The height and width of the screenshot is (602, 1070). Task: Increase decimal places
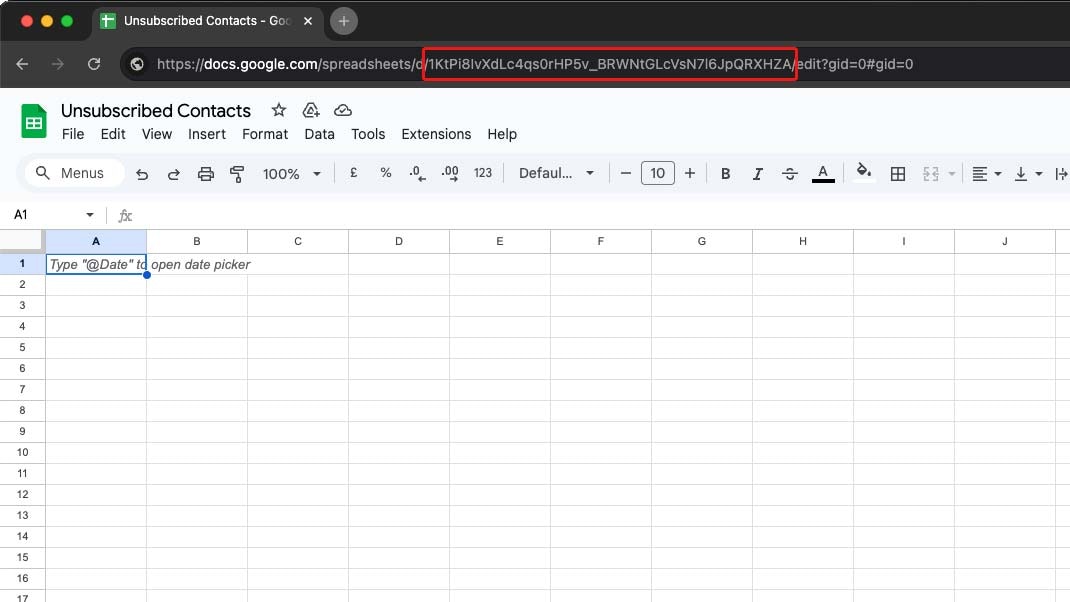(x=450, y=173)
